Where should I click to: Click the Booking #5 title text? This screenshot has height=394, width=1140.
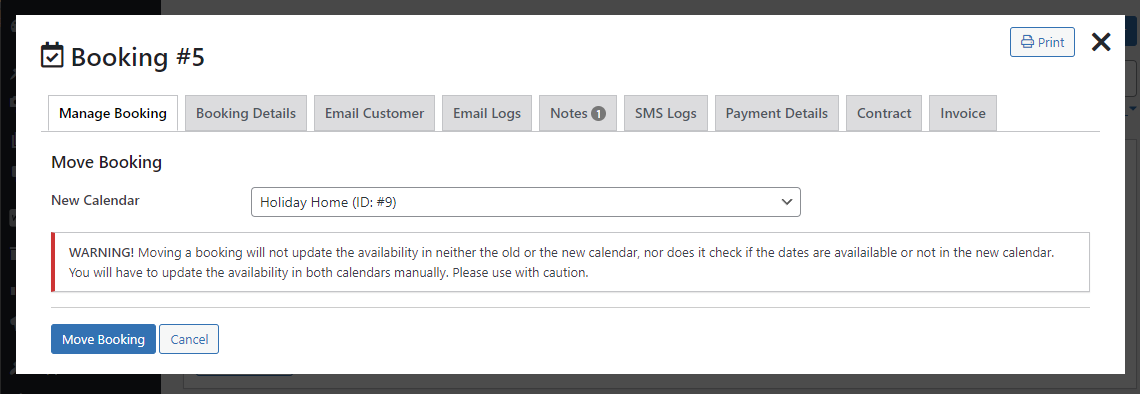138,57
